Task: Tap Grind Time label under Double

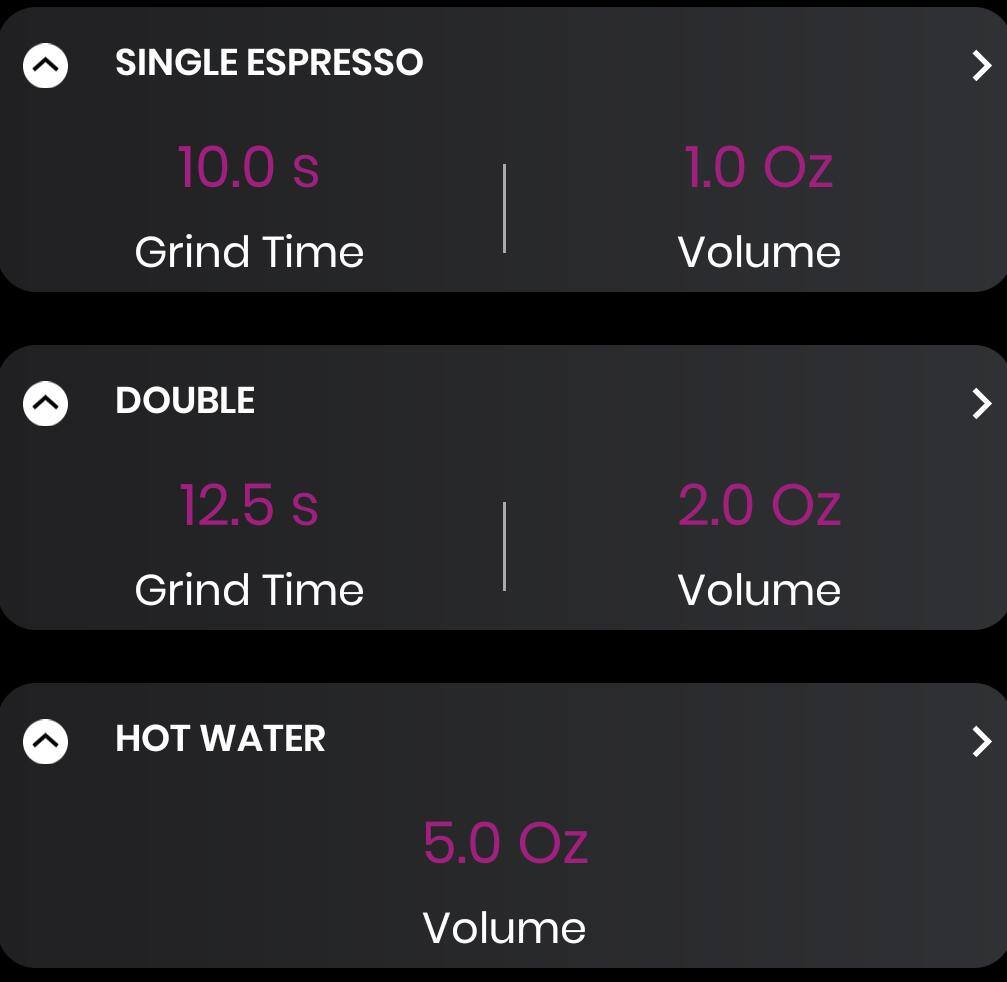Action: point(249,590)
